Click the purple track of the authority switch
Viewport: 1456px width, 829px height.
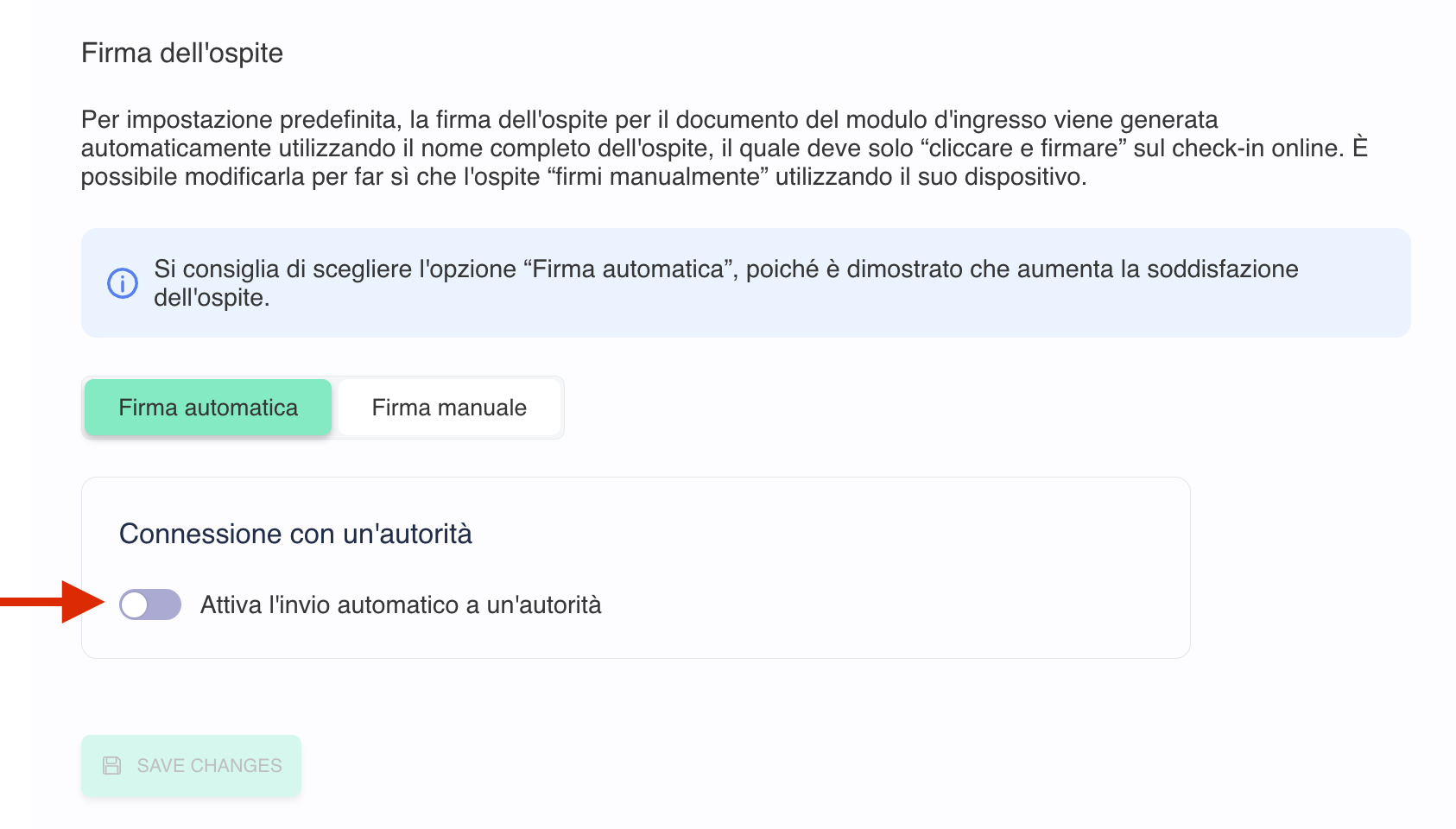tap(166, 604)
